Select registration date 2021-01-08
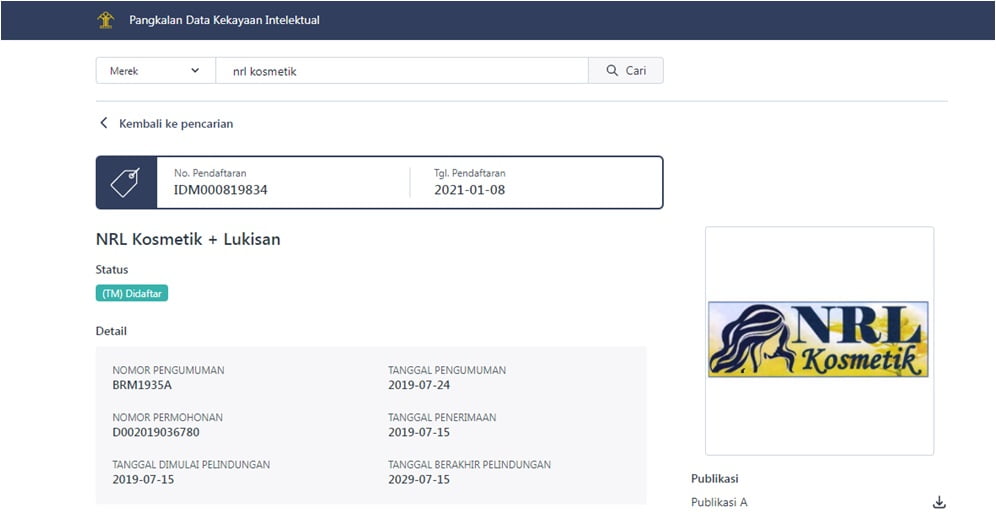The image size is (996, 531). [469, 190]
